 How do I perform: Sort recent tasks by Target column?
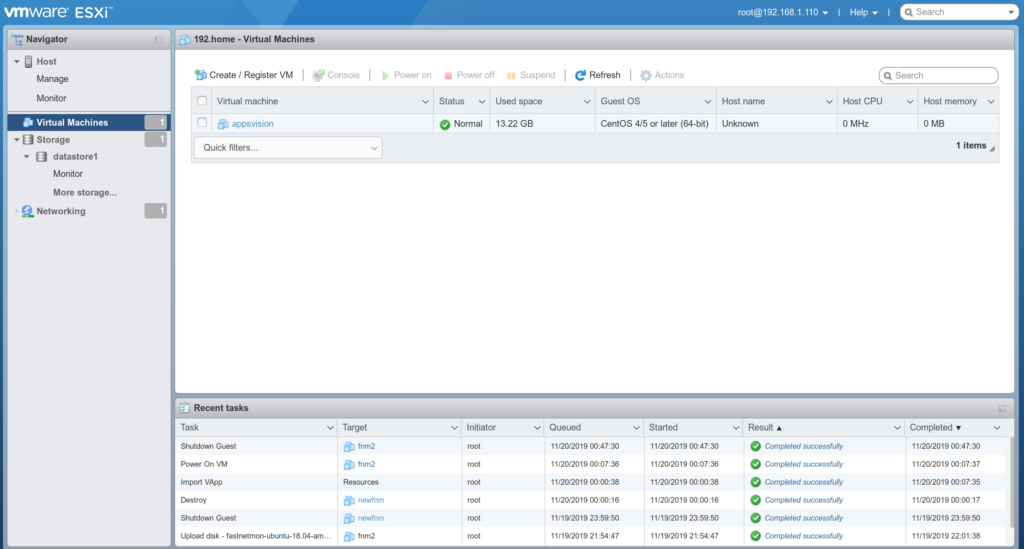355,428
